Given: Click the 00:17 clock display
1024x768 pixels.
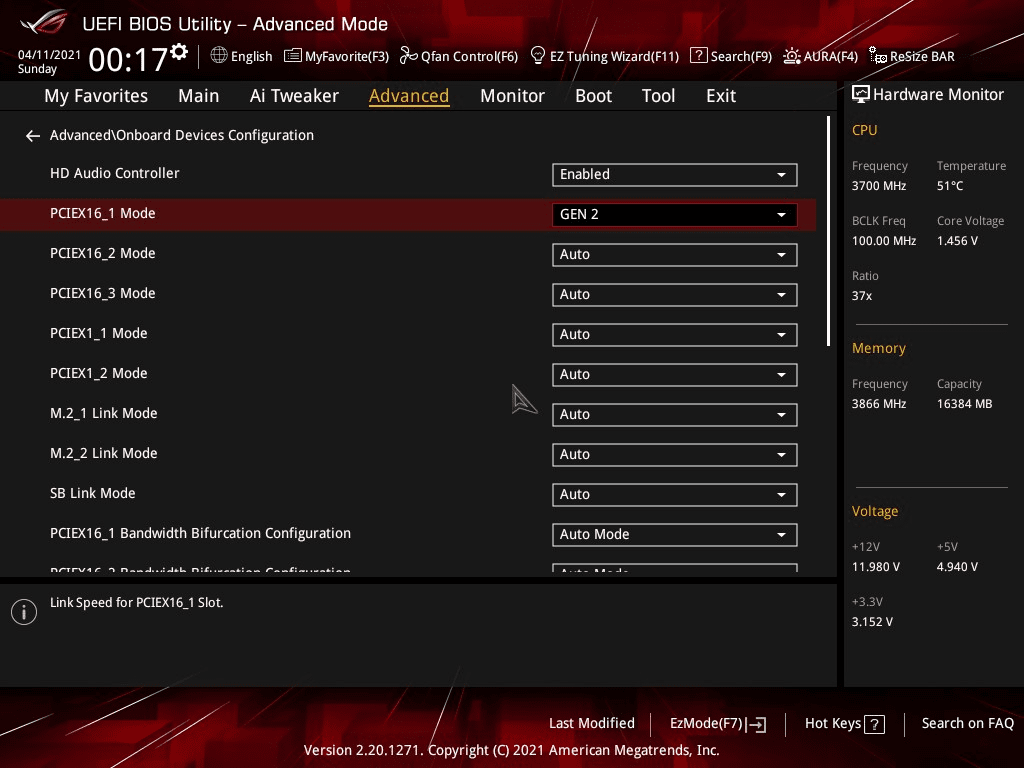Looking at the screenshot, I should (128, 59).
